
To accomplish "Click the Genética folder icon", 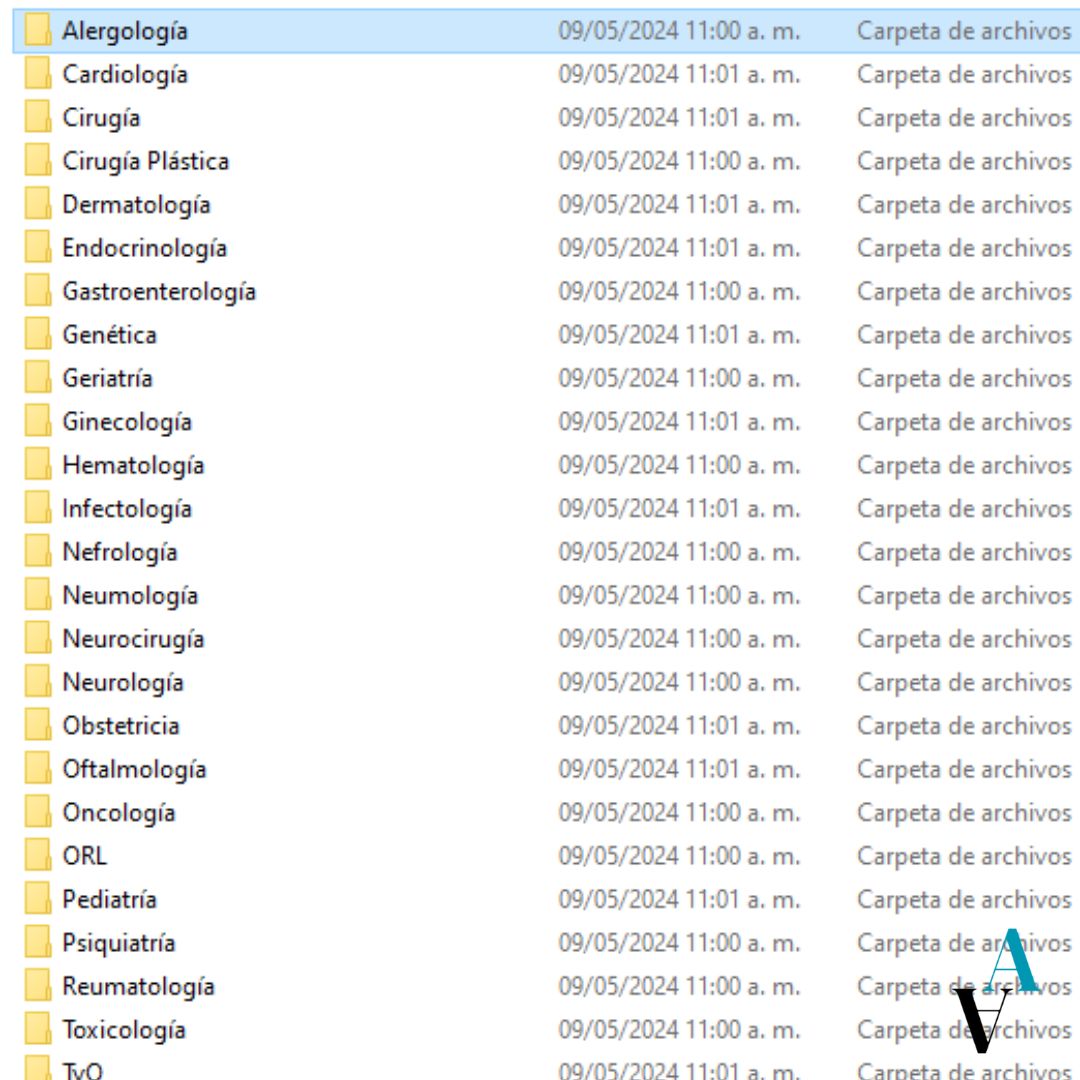I will coord(38,335).
